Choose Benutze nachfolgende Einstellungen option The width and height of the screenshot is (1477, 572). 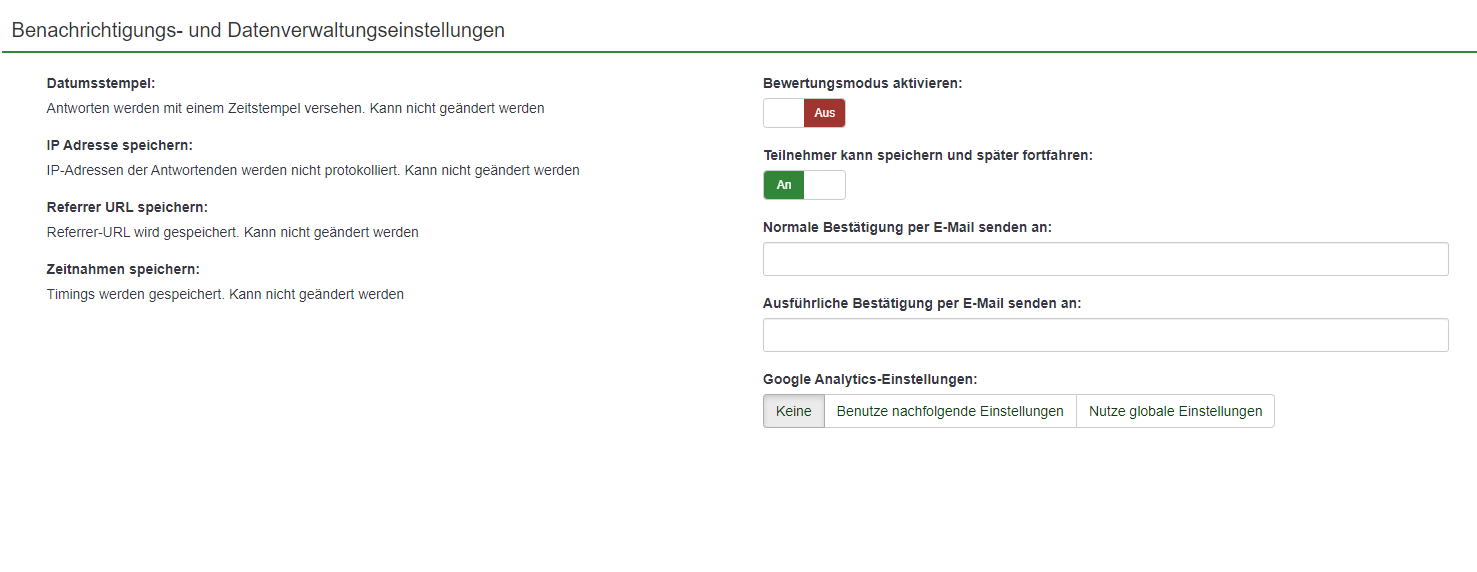click(950, 411)
